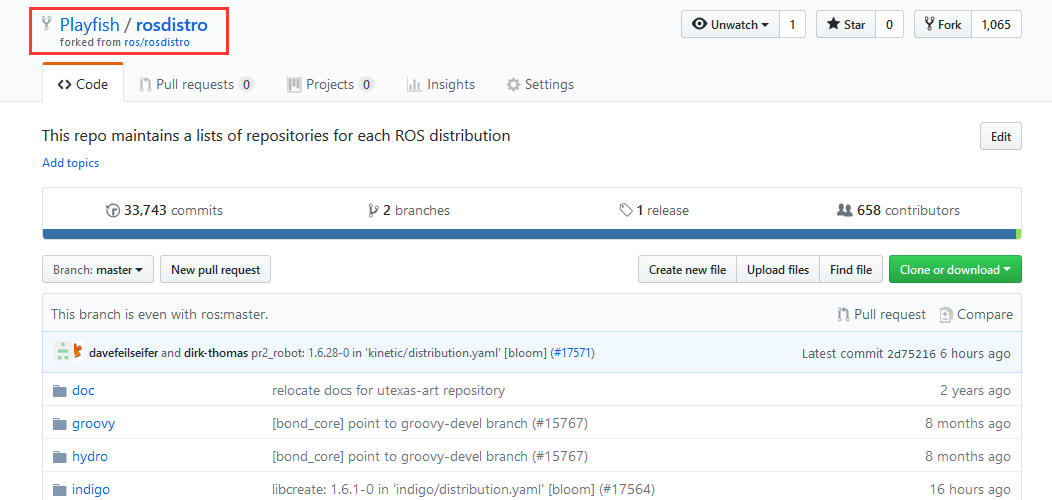The width and height of the screenshot is (1052, 500).
Task: Click Create new file button
Action: coord(687,270)
